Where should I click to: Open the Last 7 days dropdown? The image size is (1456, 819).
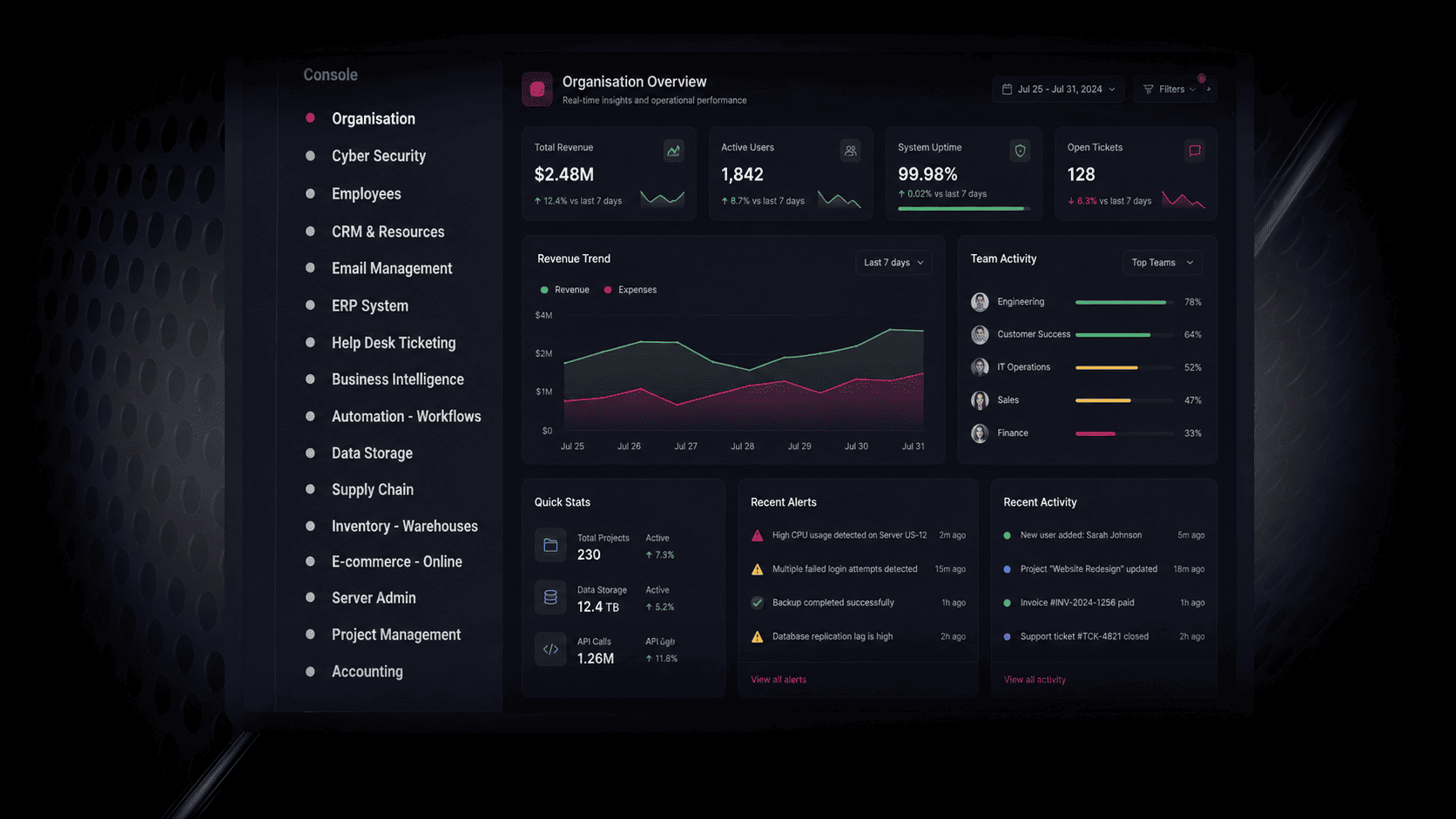tap(893, 263)
